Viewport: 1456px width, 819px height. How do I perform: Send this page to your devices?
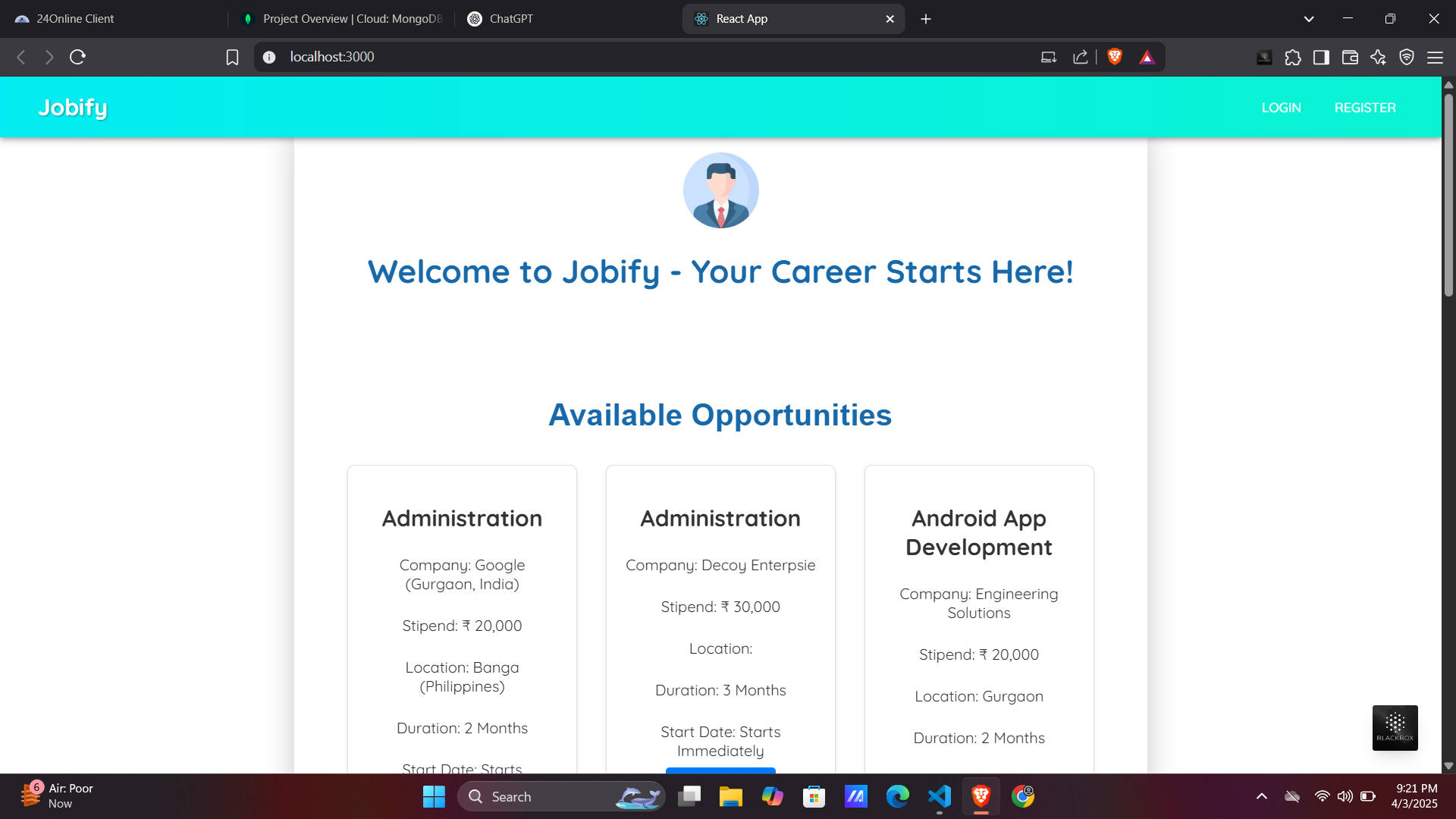[x=1047, y=56]
